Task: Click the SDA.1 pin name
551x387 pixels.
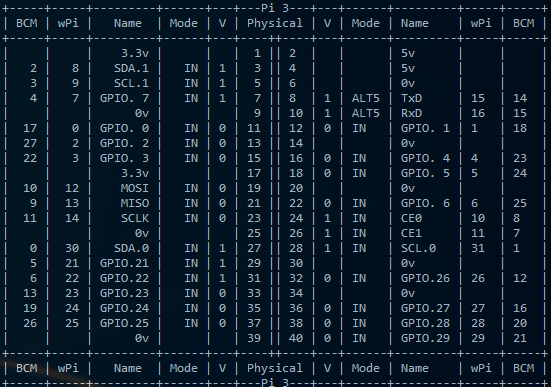Action: [x=131, y=68]
